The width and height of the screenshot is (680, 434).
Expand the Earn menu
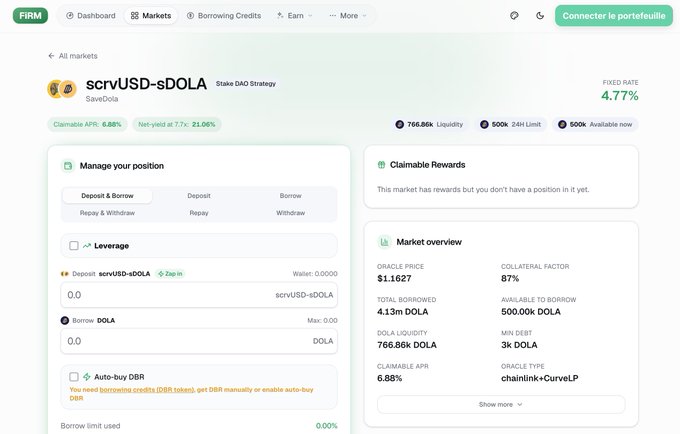coord(294,16)
